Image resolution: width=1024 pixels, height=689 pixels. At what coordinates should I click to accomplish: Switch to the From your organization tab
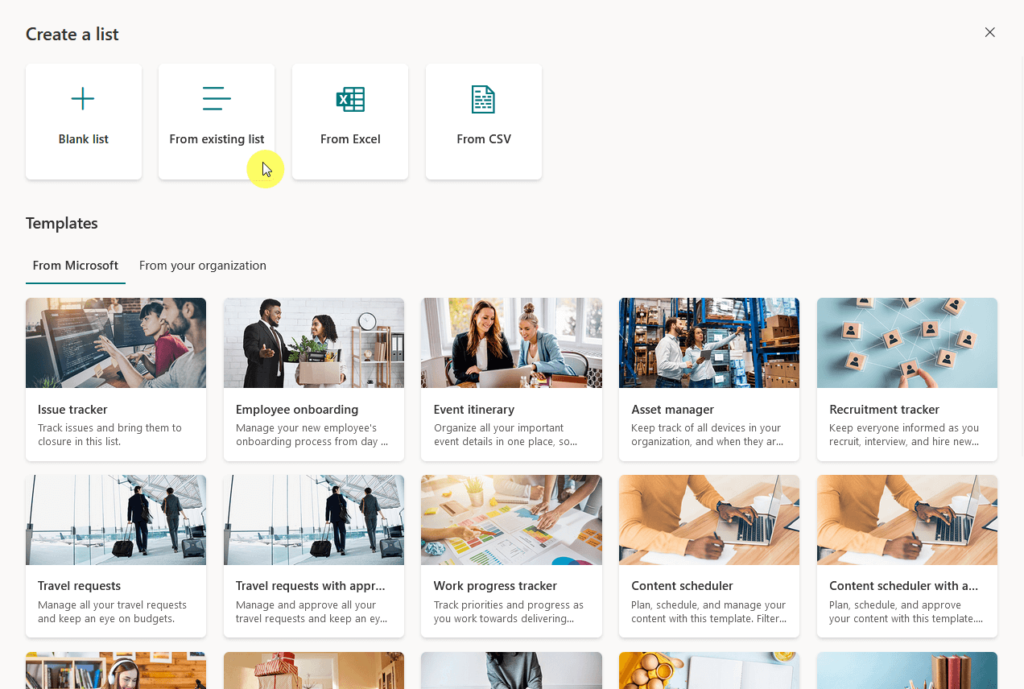pyautogui.click(x=202, y=266)
